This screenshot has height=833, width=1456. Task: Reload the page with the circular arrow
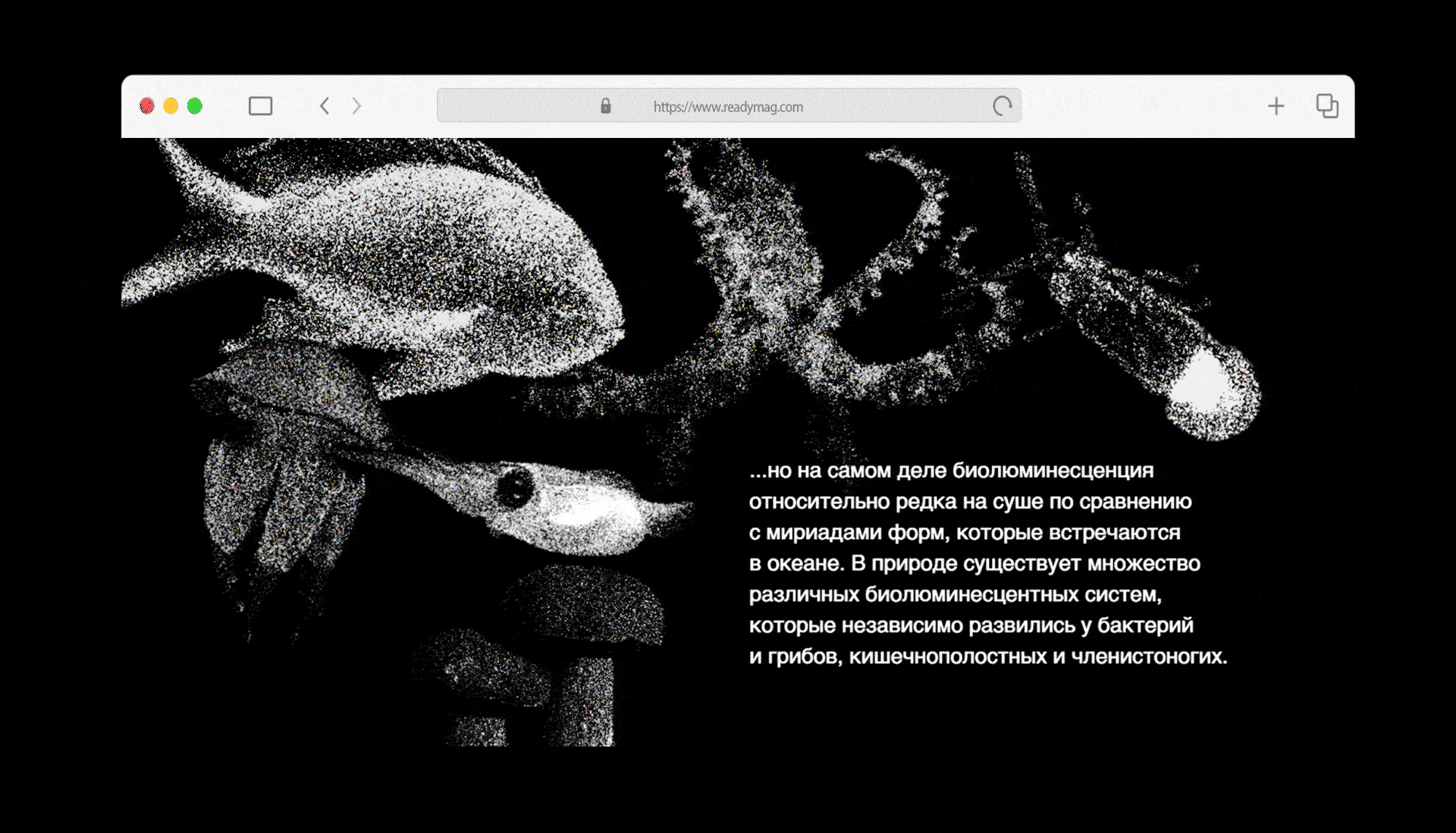pos(1003,106)
